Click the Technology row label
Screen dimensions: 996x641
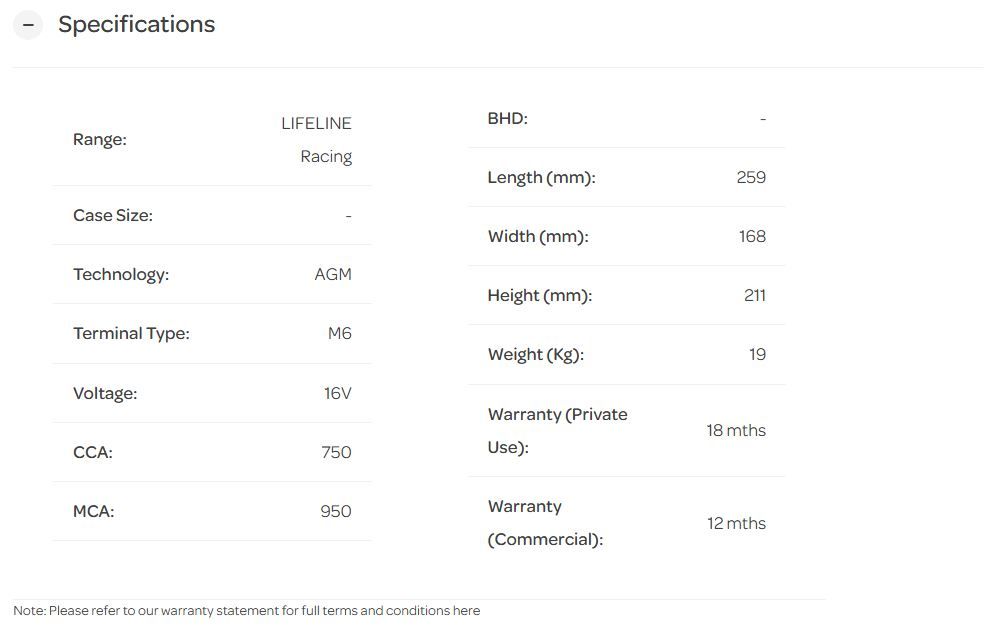tap(121, 275)
